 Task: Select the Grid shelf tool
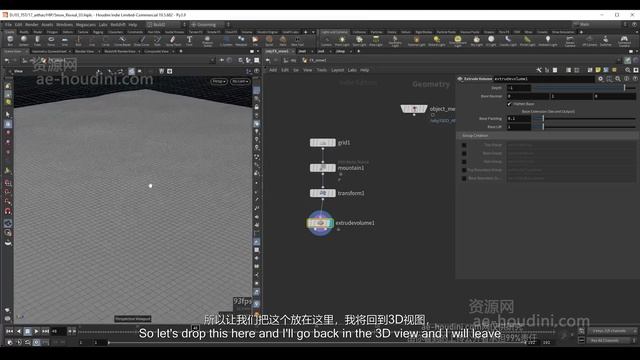(64, 40)
